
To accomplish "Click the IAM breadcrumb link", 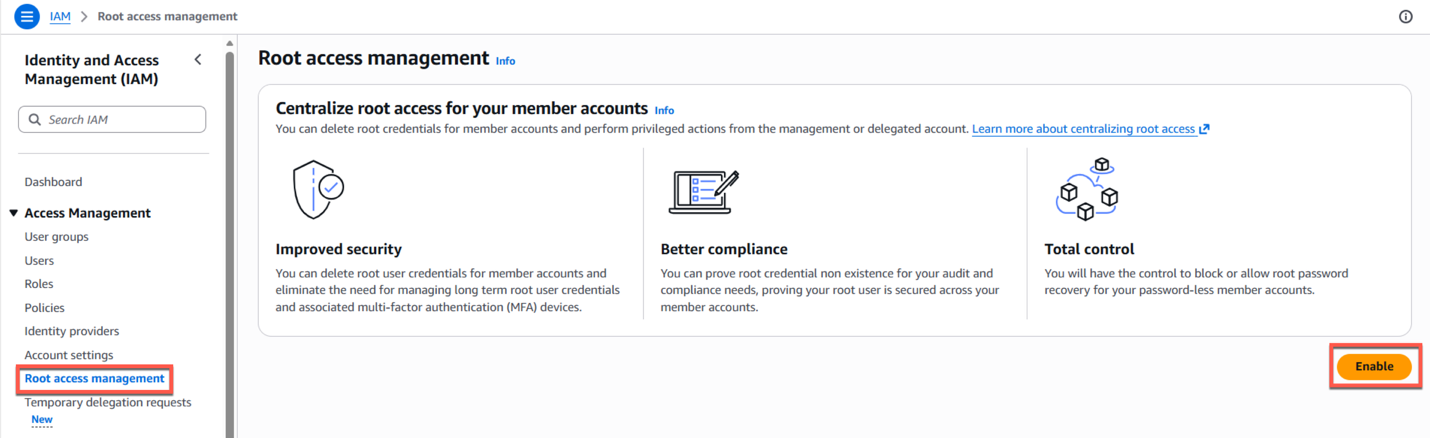I will 60,17.
